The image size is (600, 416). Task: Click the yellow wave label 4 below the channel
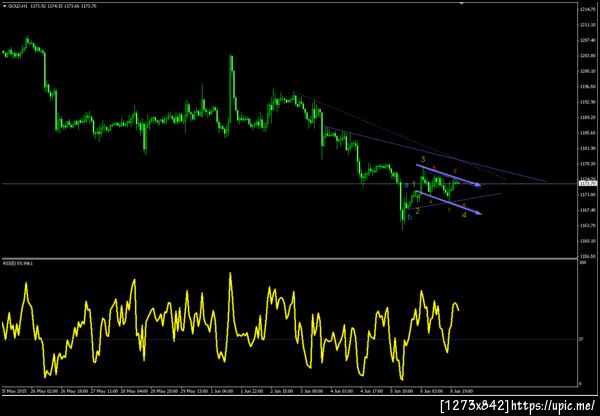point(464,215)
